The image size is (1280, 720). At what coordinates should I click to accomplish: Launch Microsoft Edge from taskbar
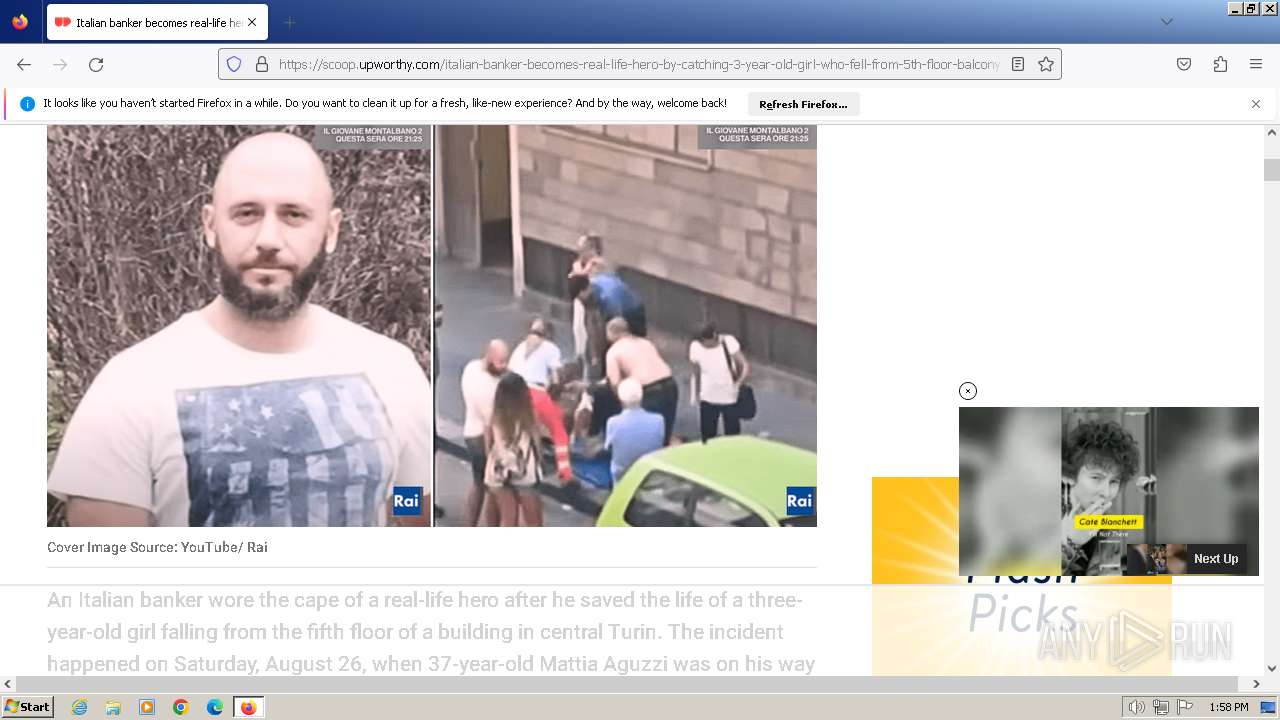click(x=215, y=707)
